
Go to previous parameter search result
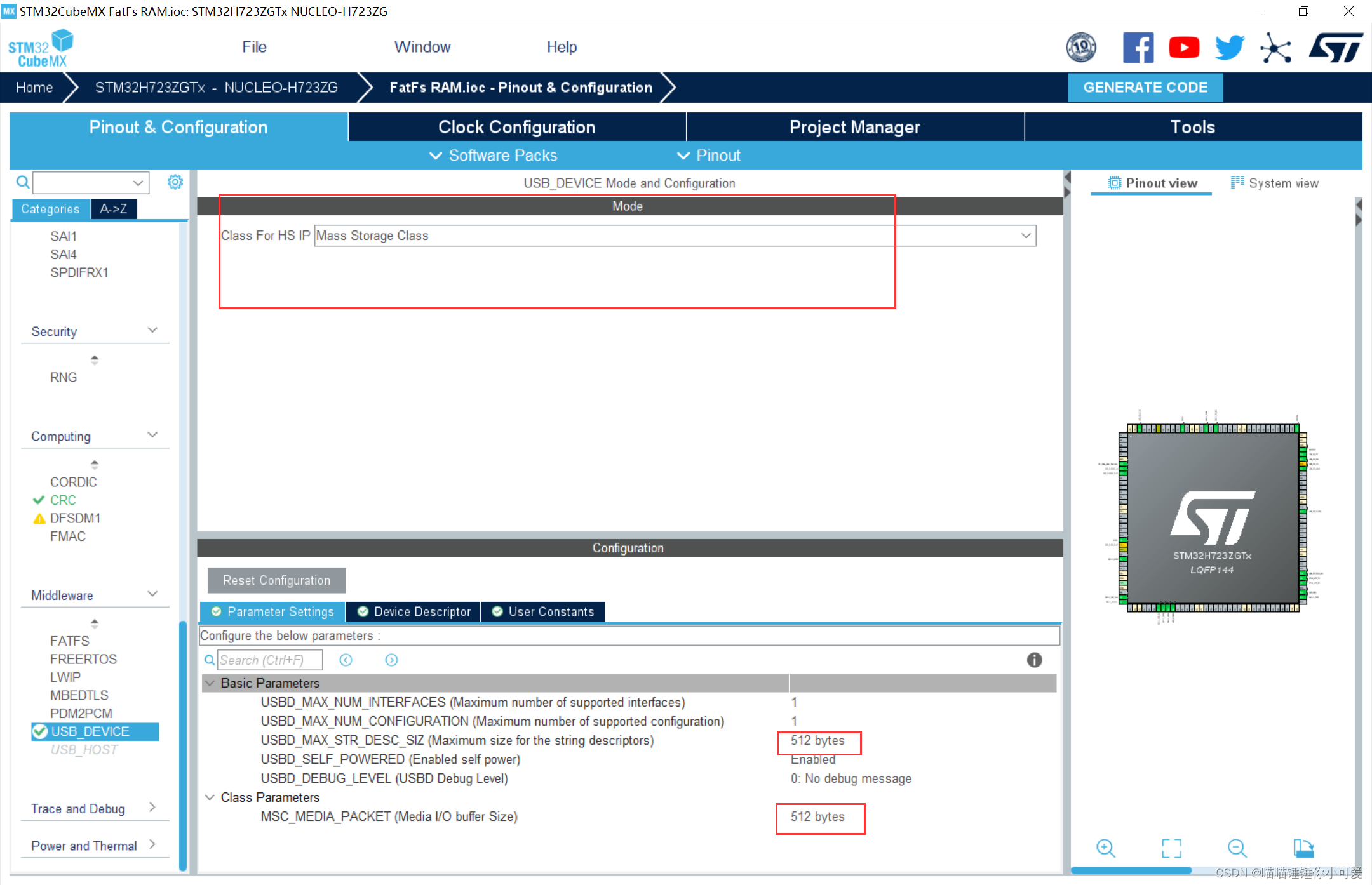346,660
